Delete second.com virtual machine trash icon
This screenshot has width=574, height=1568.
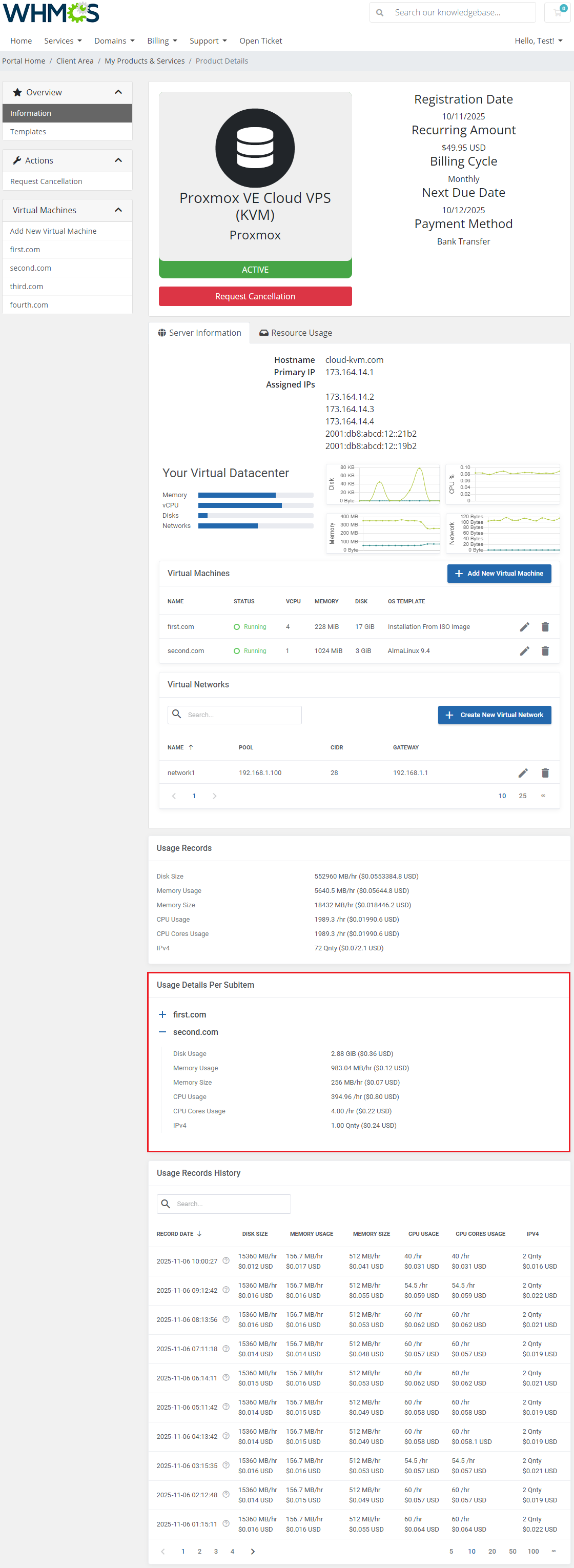tap(545, 651)
